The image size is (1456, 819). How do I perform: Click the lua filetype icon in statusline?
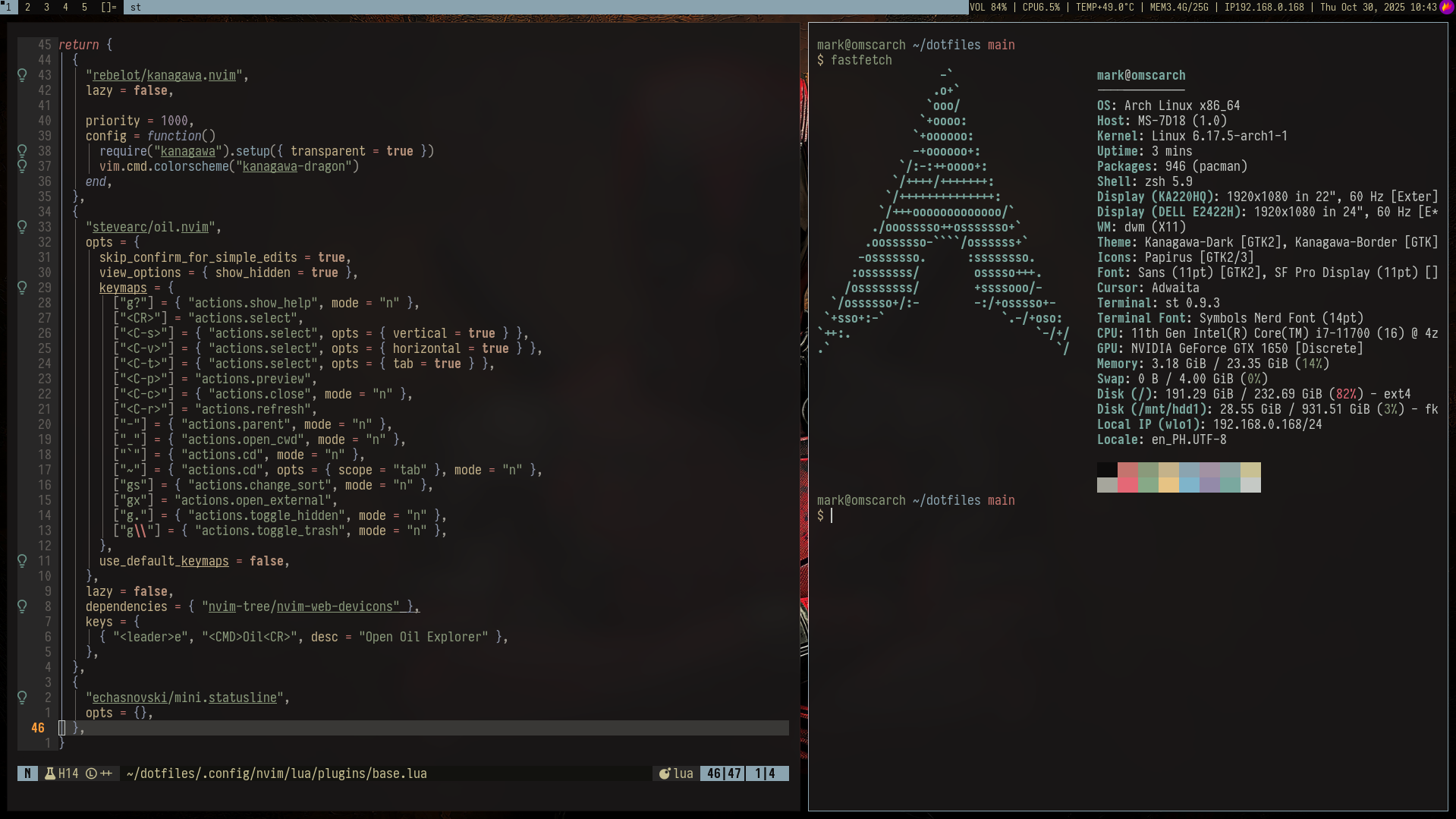point(665,773)
